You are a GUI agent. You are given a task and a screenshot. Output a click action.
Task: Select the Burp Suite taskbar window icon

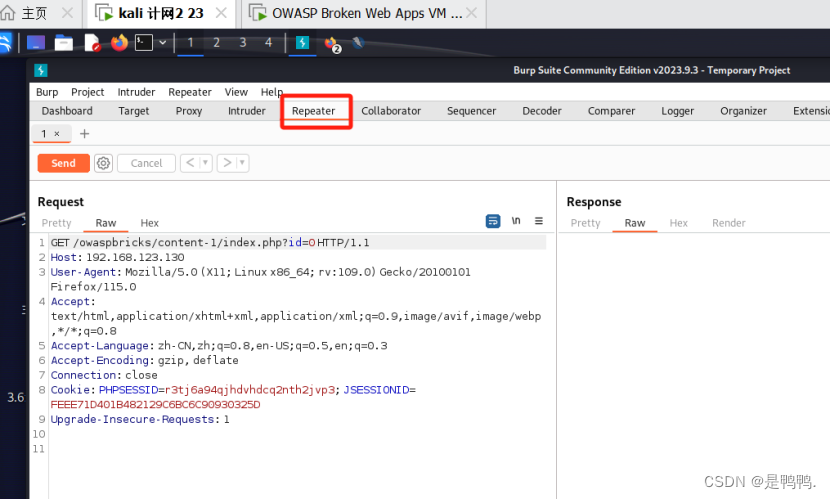click(303, 42)
